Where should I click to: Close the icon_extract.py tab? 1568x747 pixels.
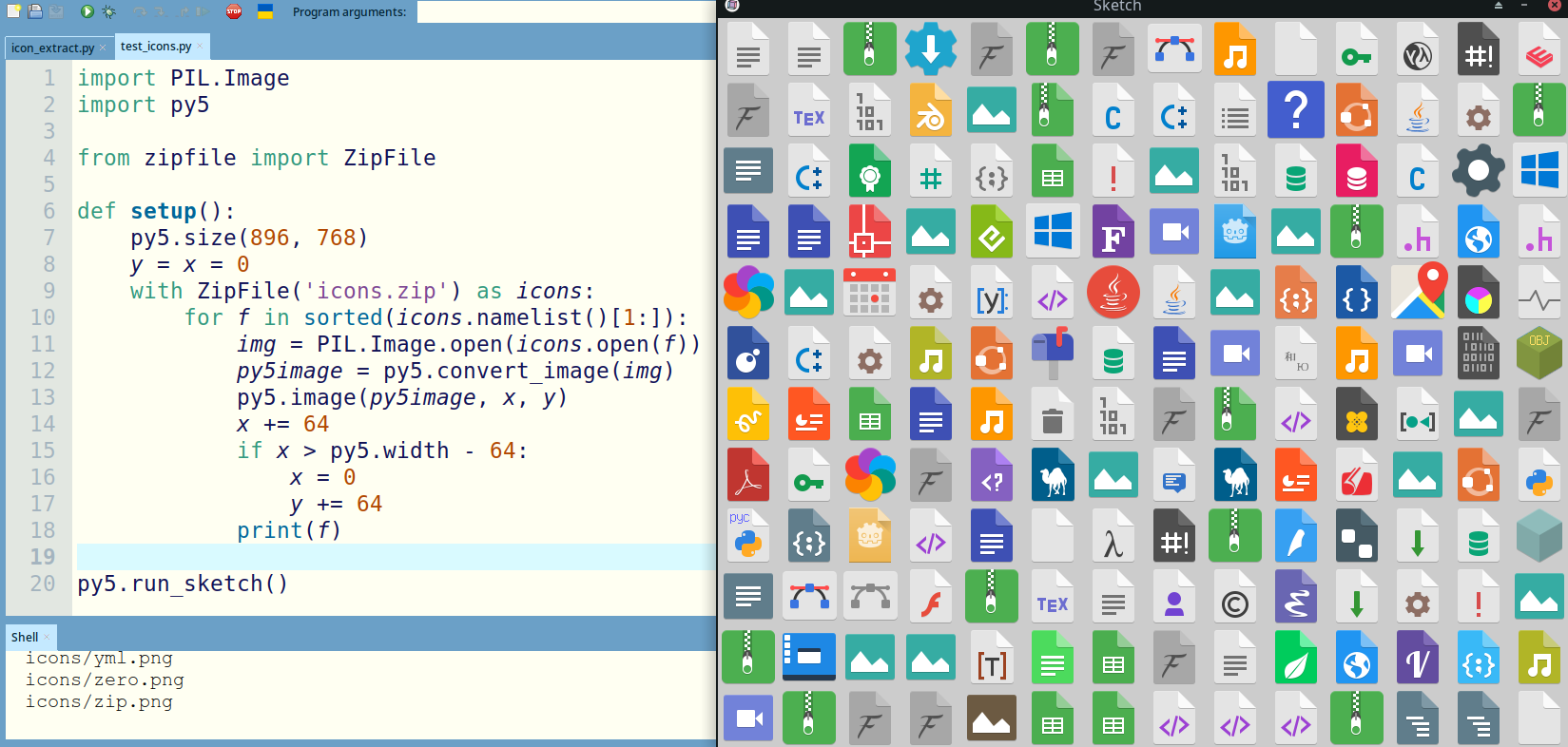click(104, 48)
